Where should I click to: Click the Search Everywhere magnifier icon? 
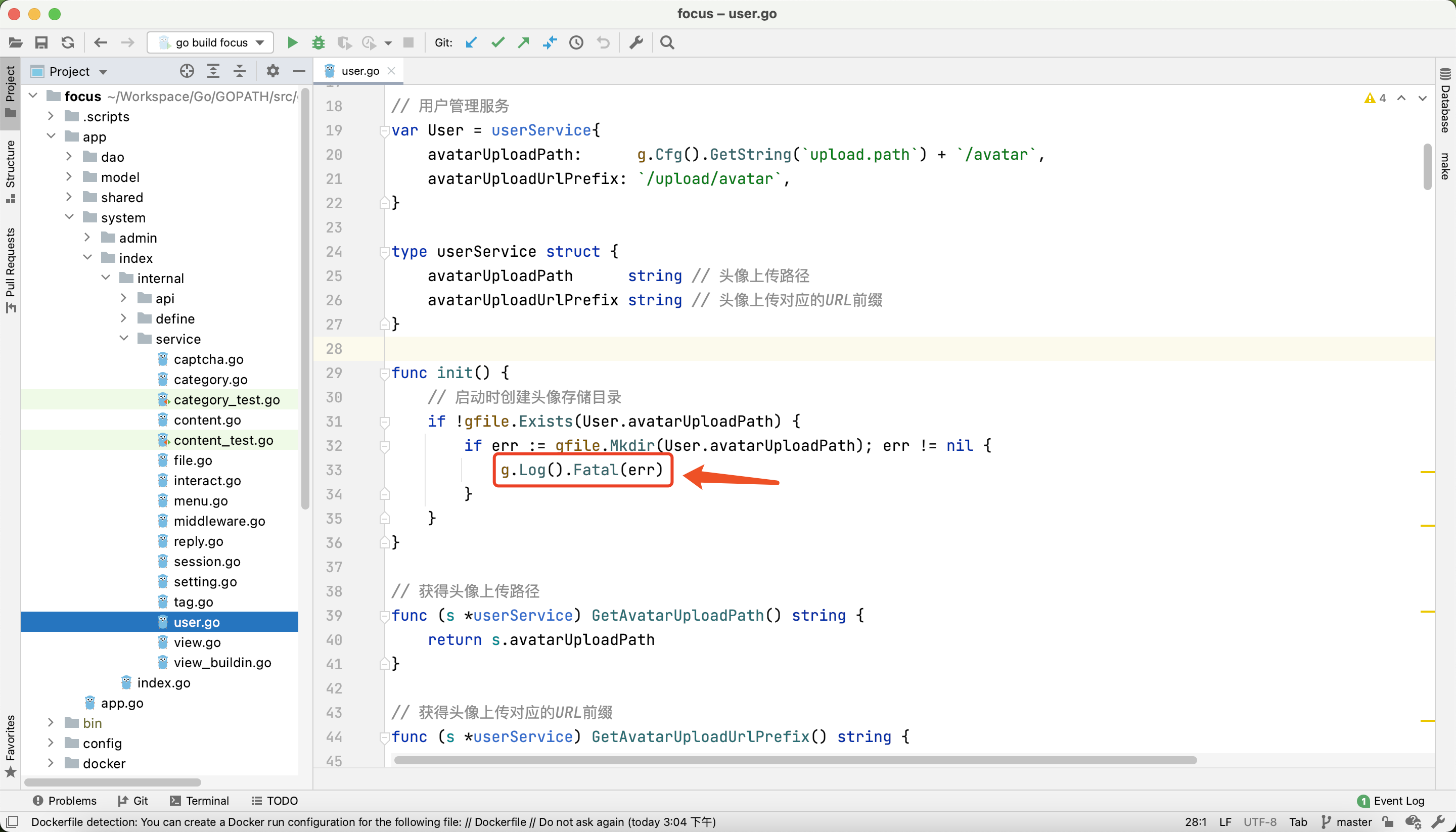coord(667,42)
